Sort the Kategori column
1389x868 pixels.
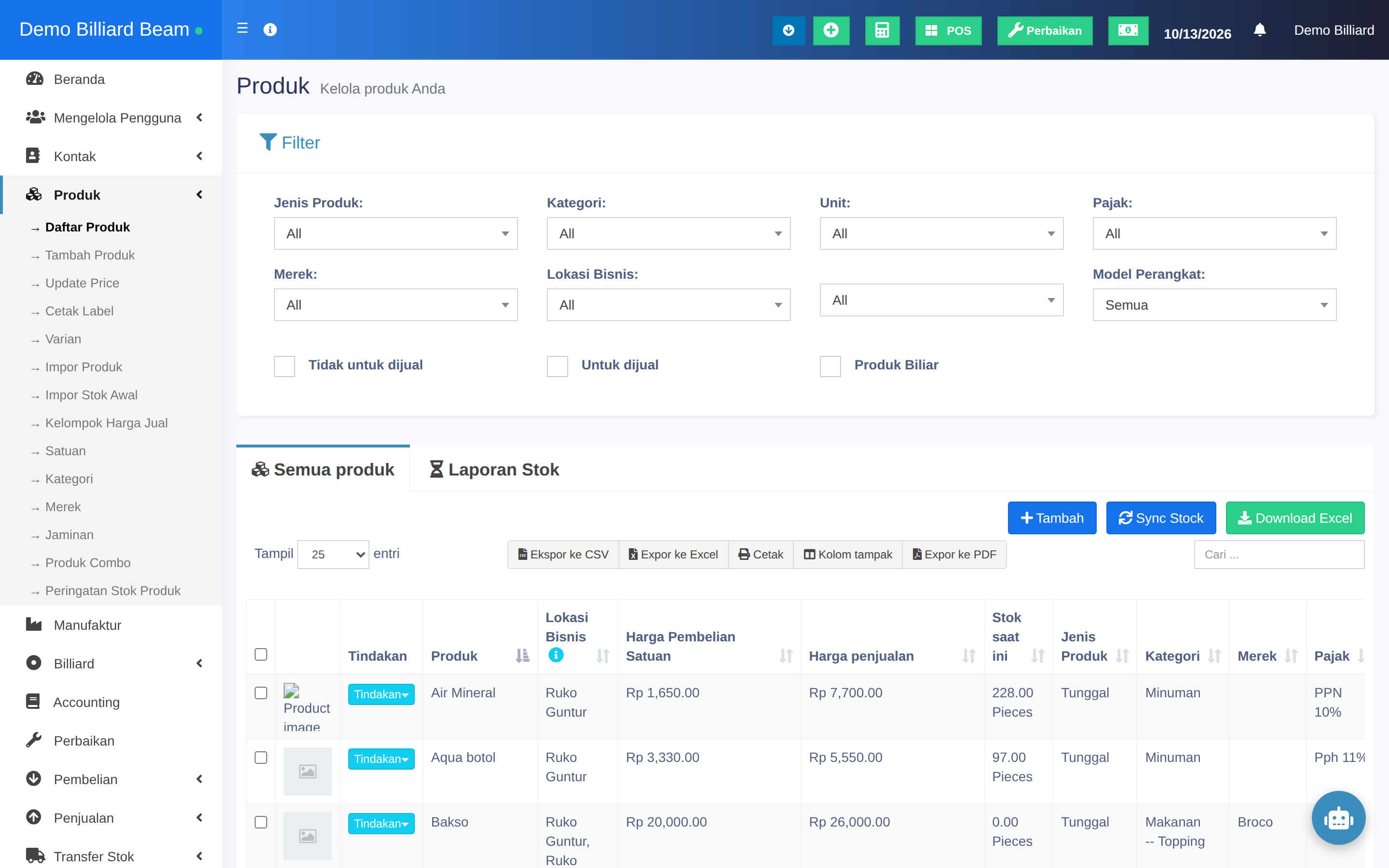click(x=1214, y=656)
